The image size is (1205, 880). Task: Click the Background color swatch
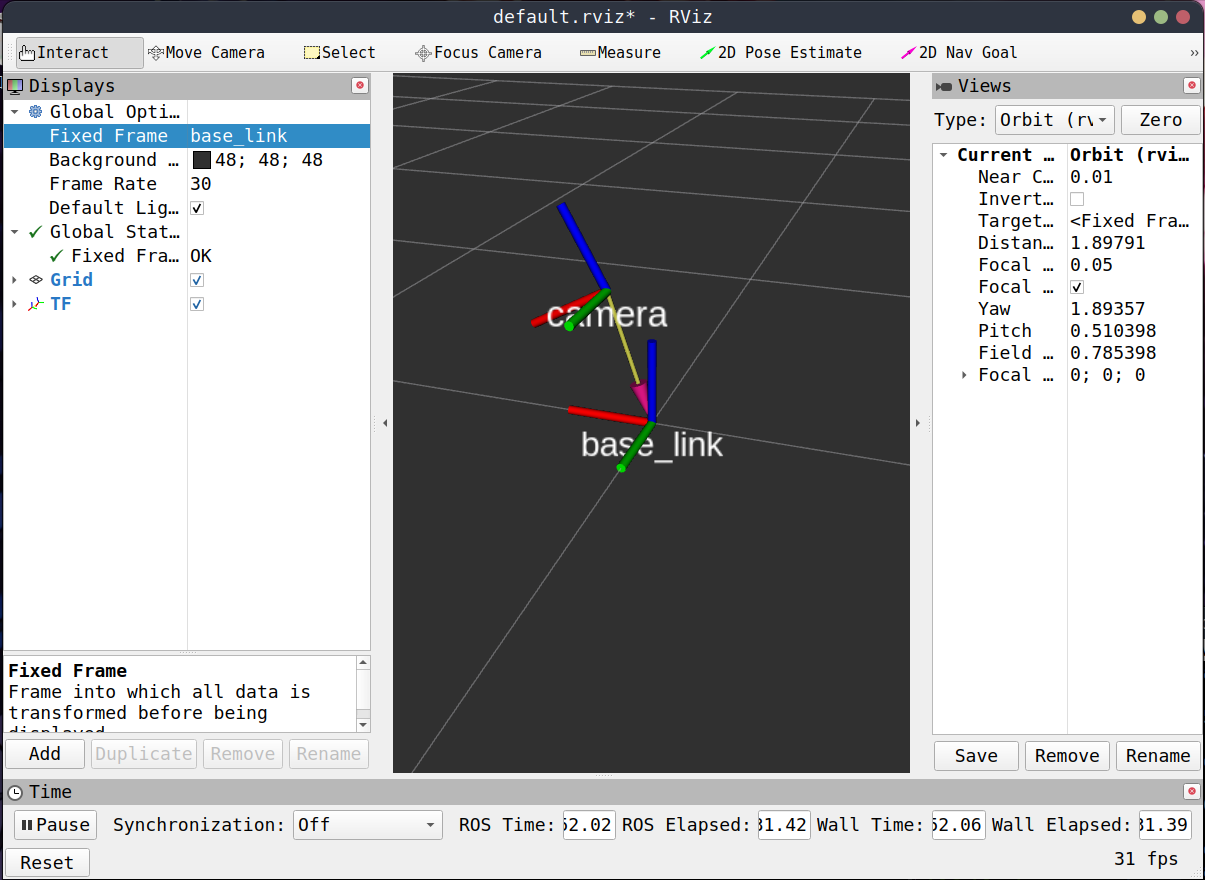pos(201,160)
